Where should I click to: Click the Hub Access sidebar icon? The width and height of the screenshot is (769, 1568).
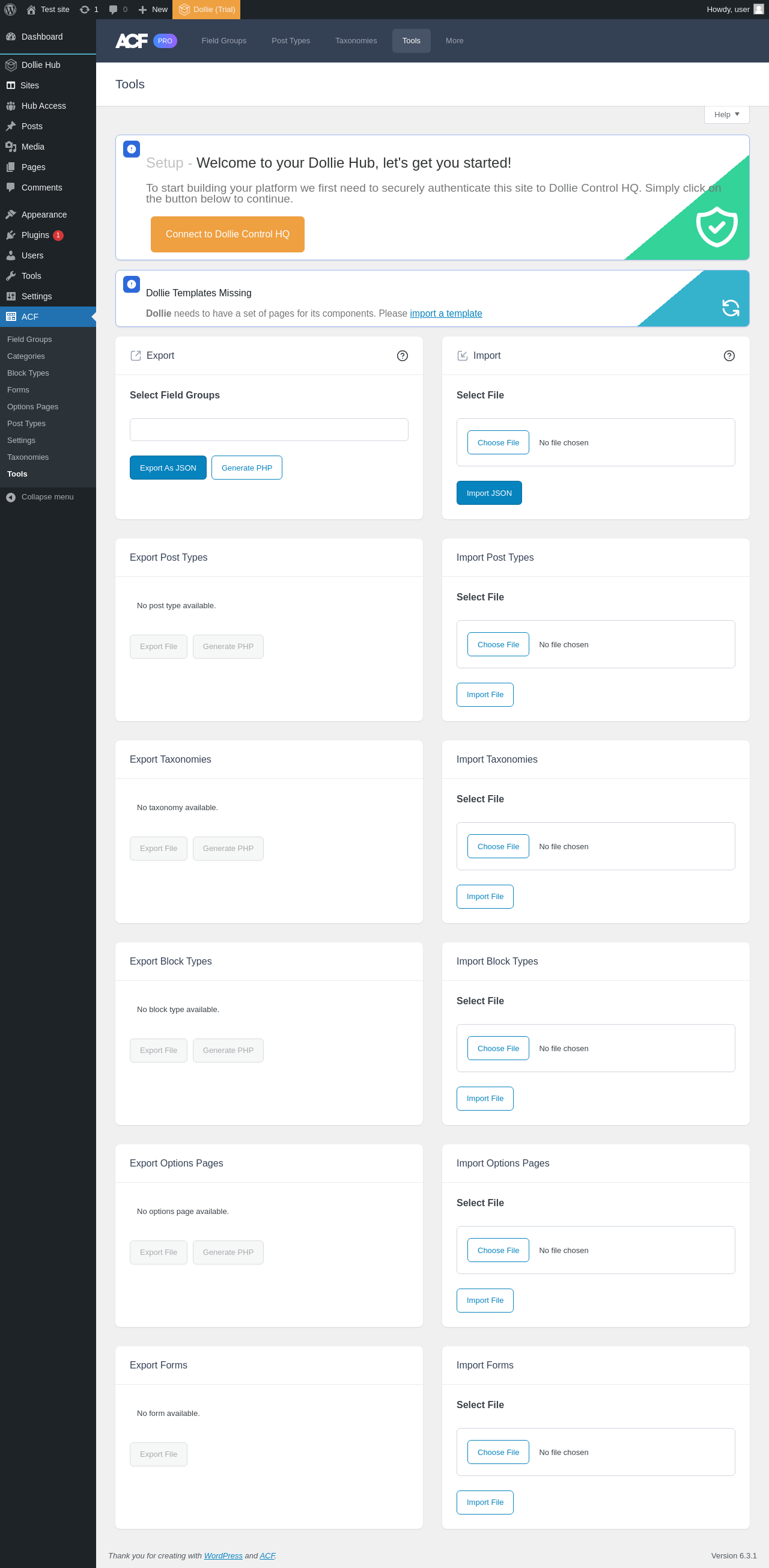click(11, 106)
